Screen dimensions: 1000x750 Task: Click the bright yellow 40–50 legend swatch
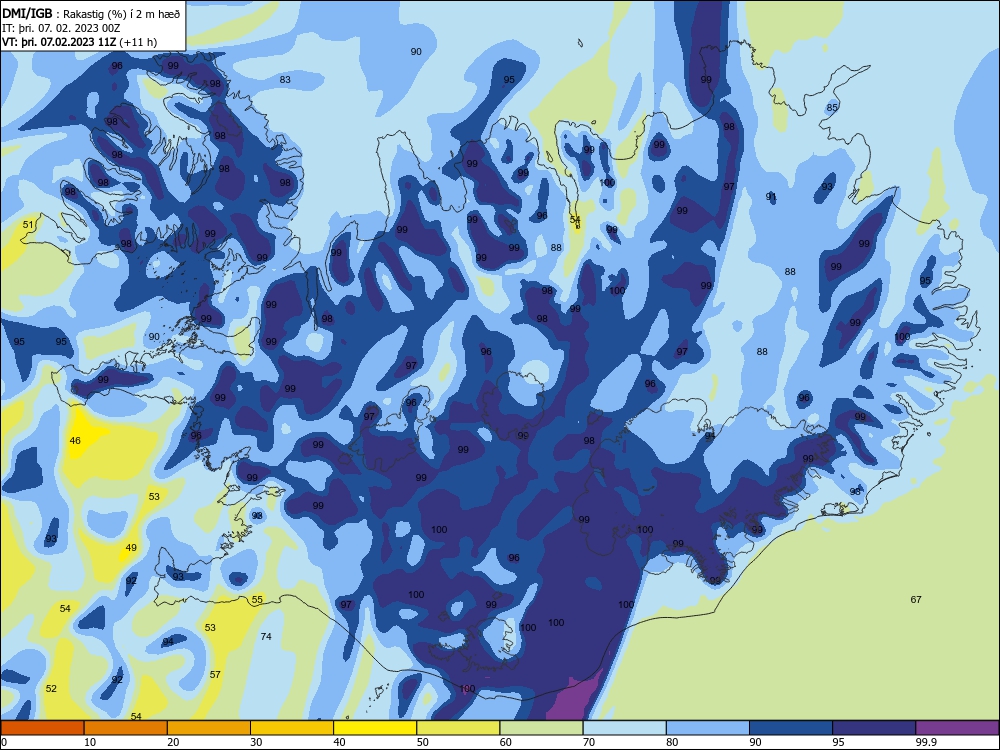[x=375, y=728]
